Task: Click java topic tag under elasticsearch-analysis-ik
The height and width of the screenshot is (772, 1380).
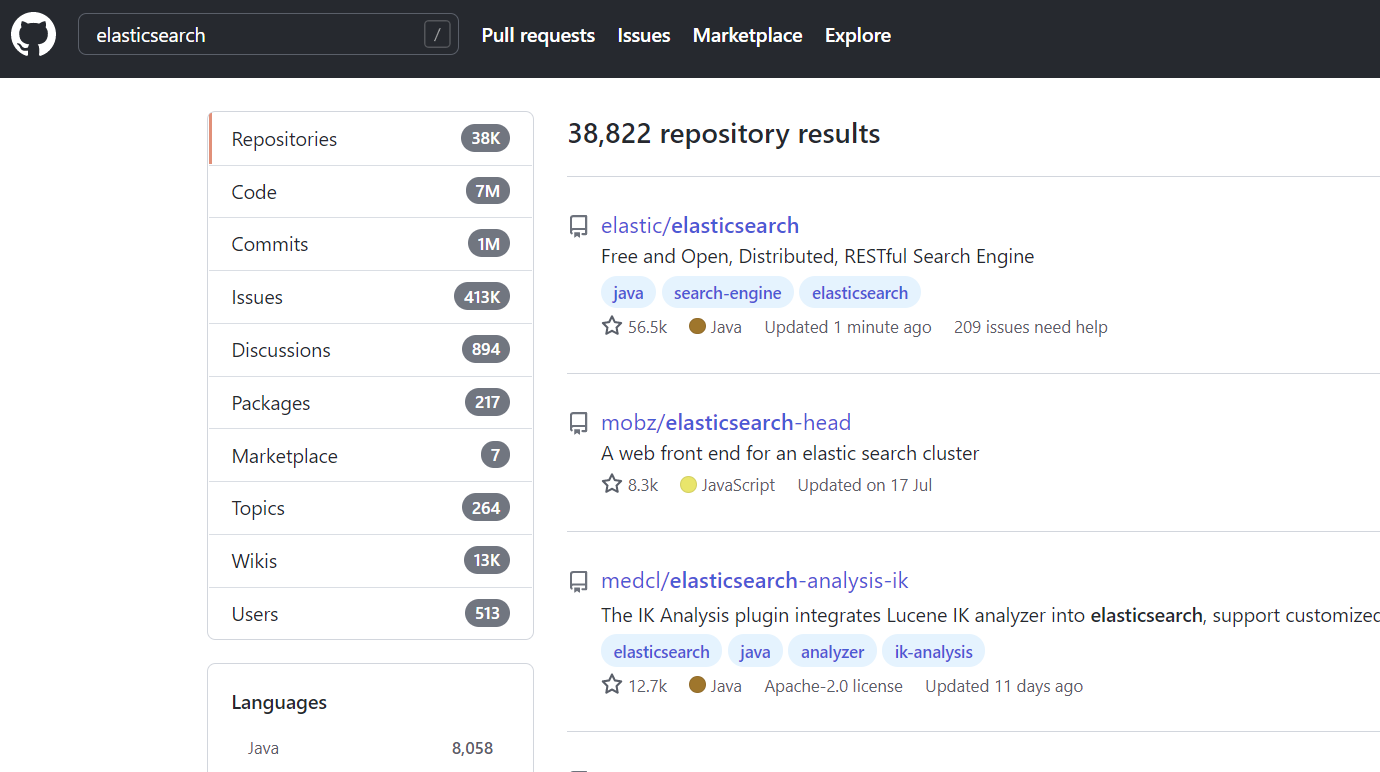Action: point(755,652)
